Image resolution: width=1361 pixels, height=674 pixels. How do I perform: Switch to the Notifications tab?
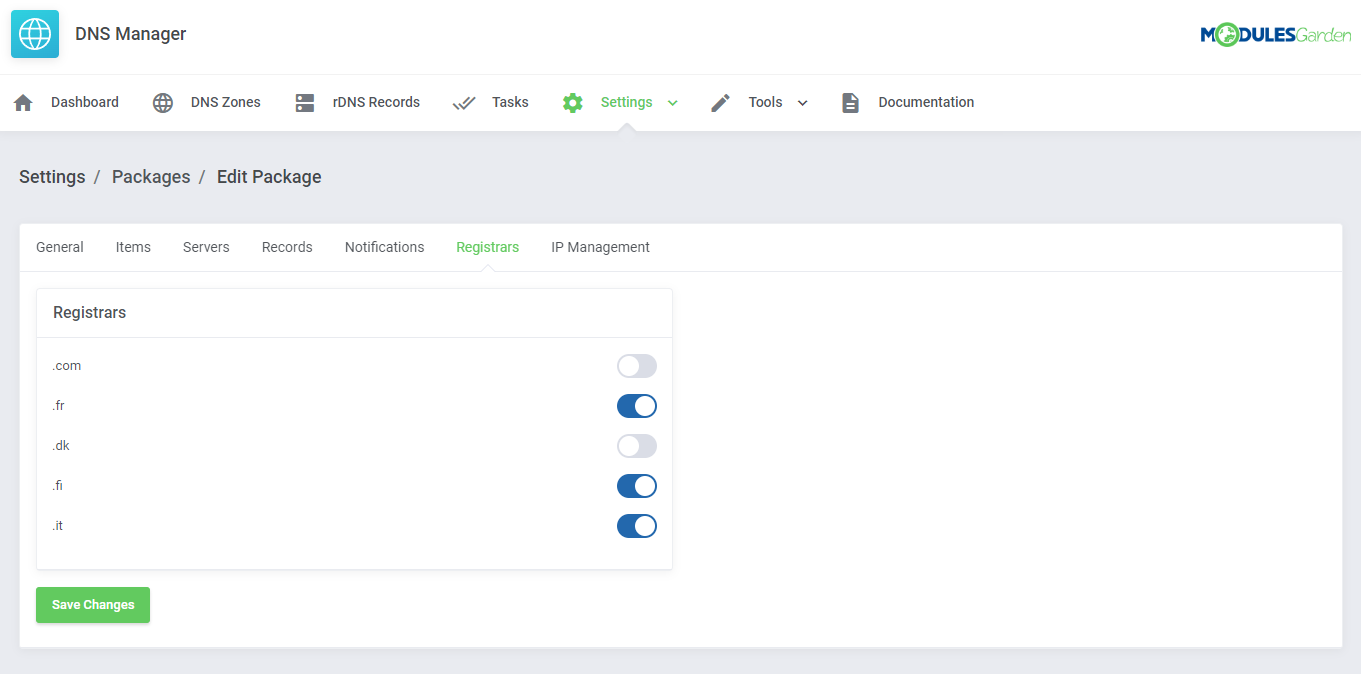pyautogui.click(x=384, y=247)
